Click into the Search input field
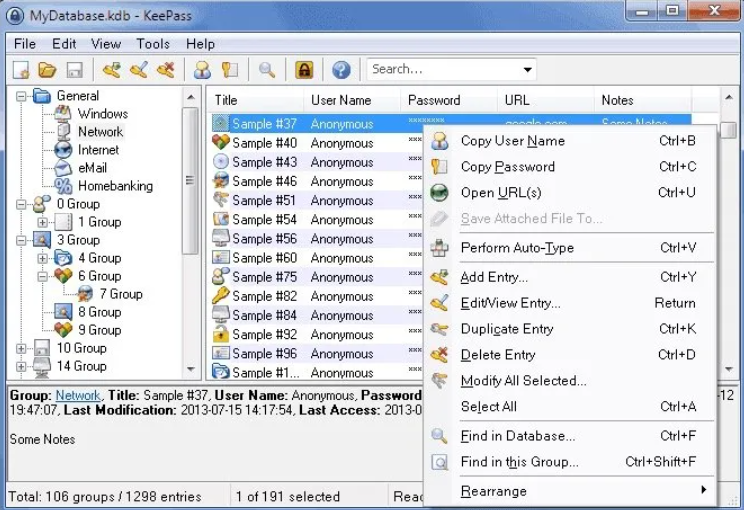This screenshot has height=510, width=744. 444,70
